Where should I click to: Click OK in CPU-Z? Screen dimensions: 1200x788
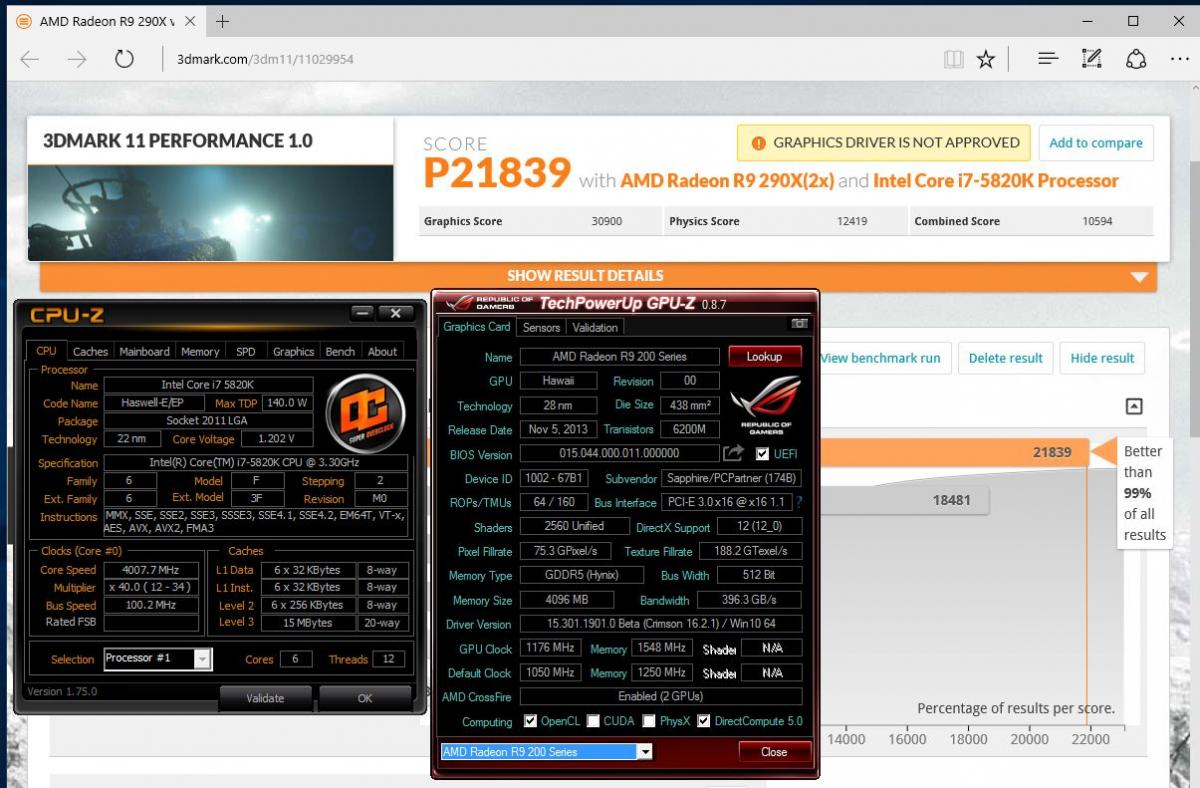(x=365, y=698)
